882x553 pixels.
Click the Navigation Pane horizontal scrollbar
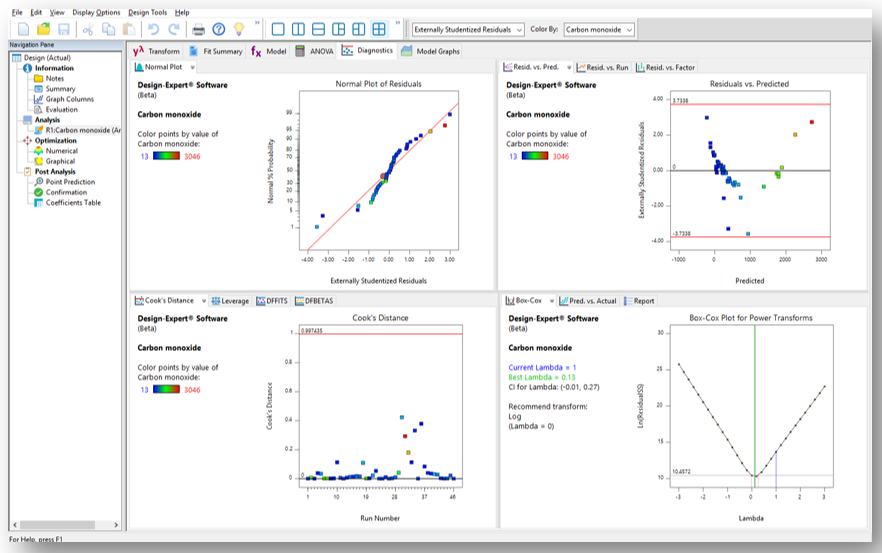tap(65, 525)
